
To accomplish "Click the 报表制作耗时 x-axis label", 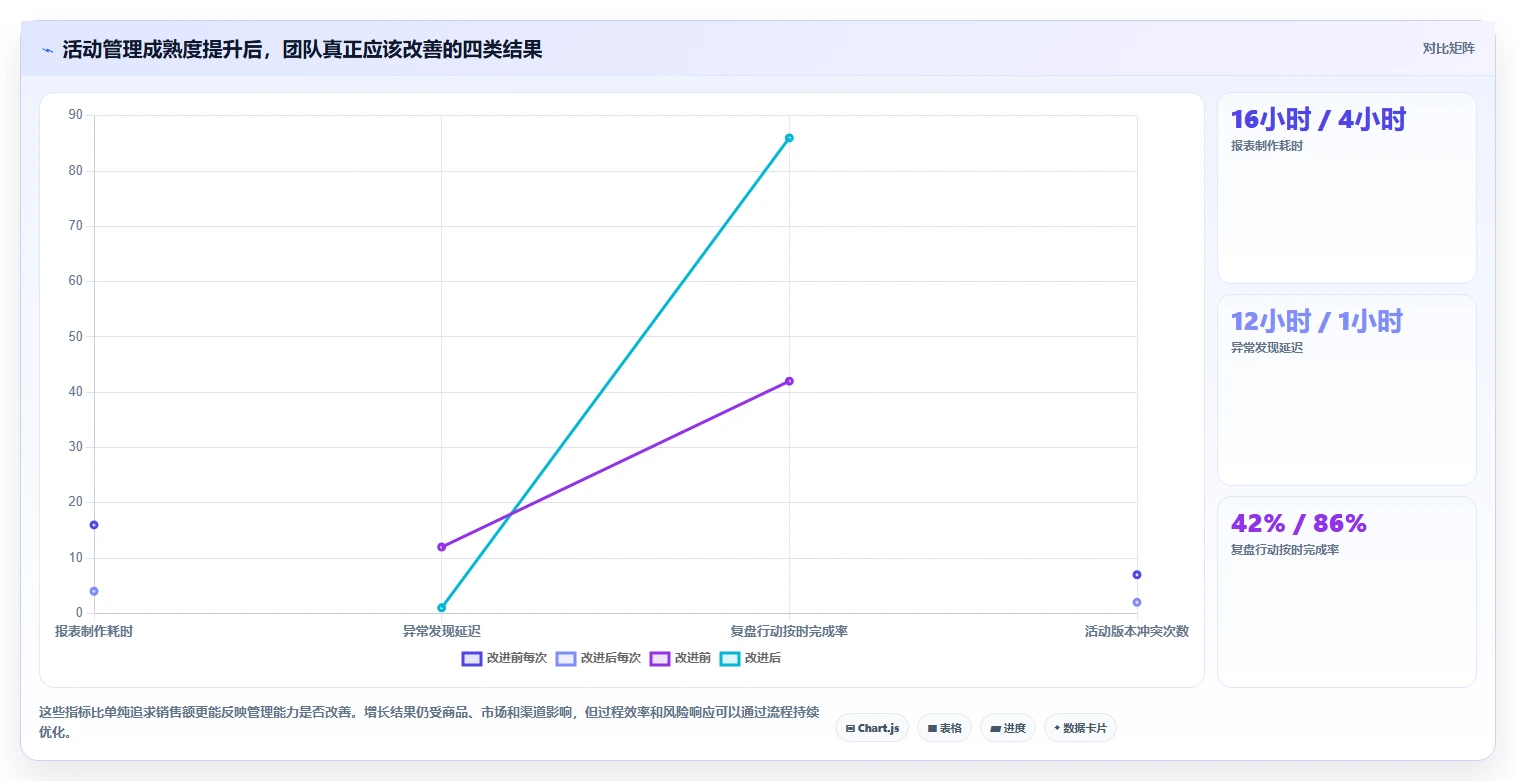I will point(94,632).
